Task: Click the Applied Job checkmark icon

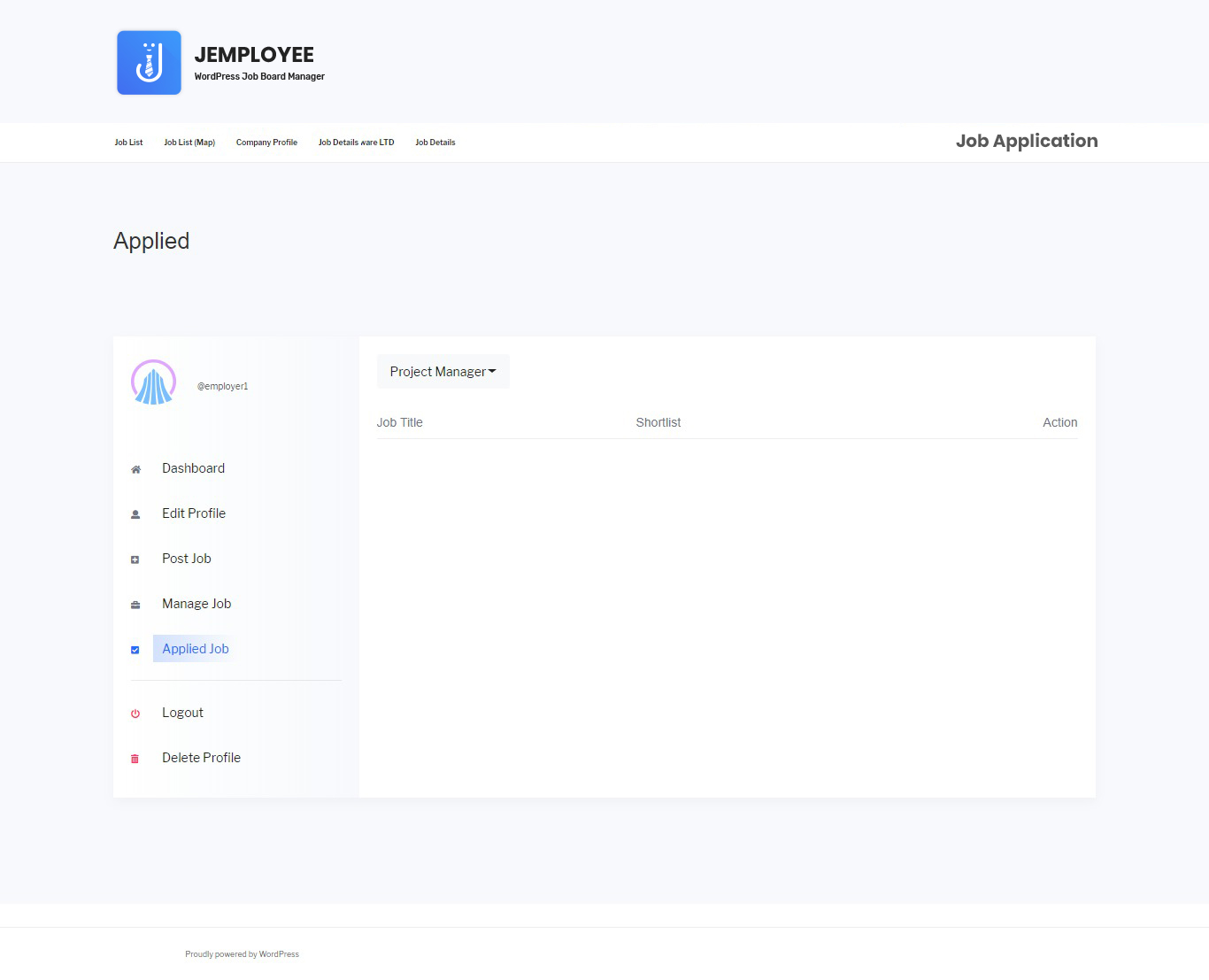Action: tap(135, 650)
